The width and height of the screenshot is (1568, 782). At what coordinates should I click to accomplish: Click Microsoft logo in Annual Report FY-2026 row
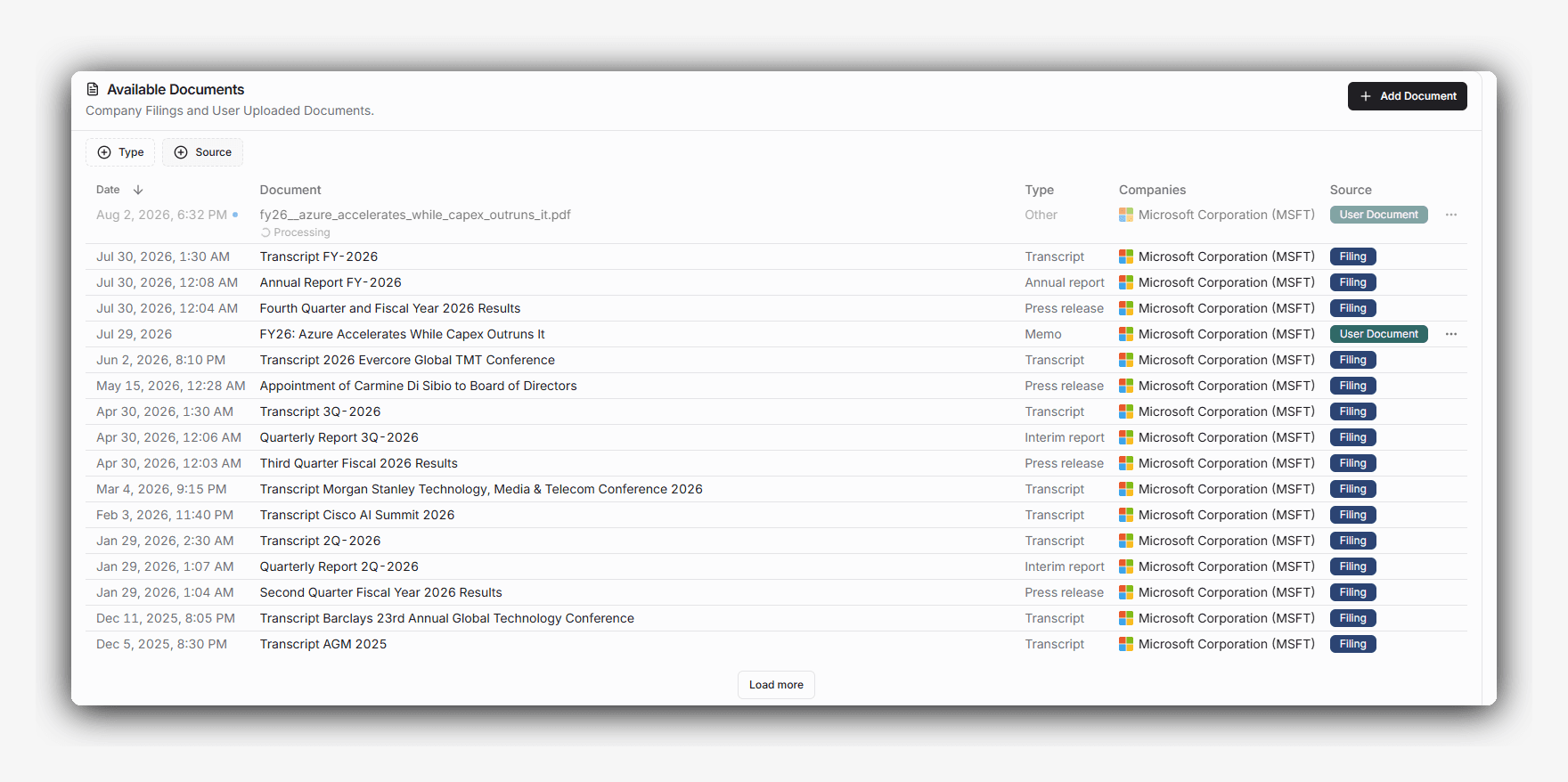[x=1126, y=282]
